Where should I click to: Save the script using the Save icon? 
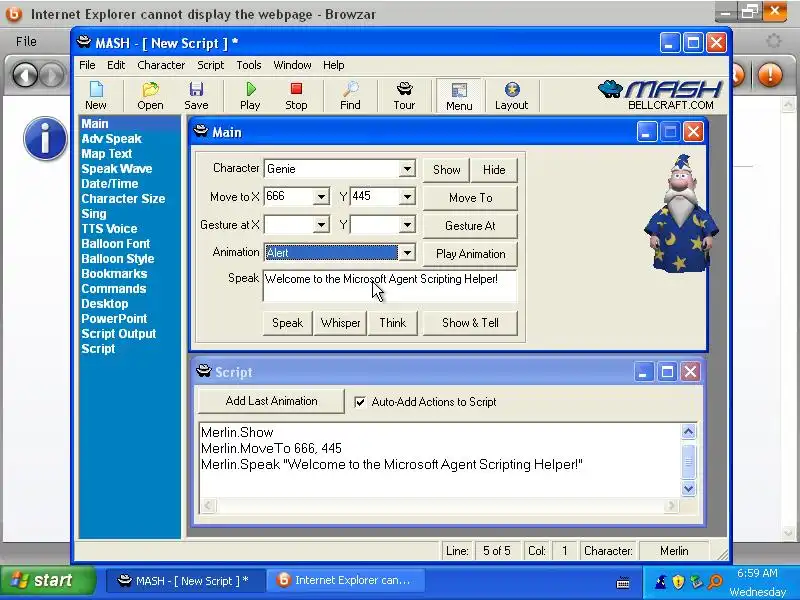[196, 95]
